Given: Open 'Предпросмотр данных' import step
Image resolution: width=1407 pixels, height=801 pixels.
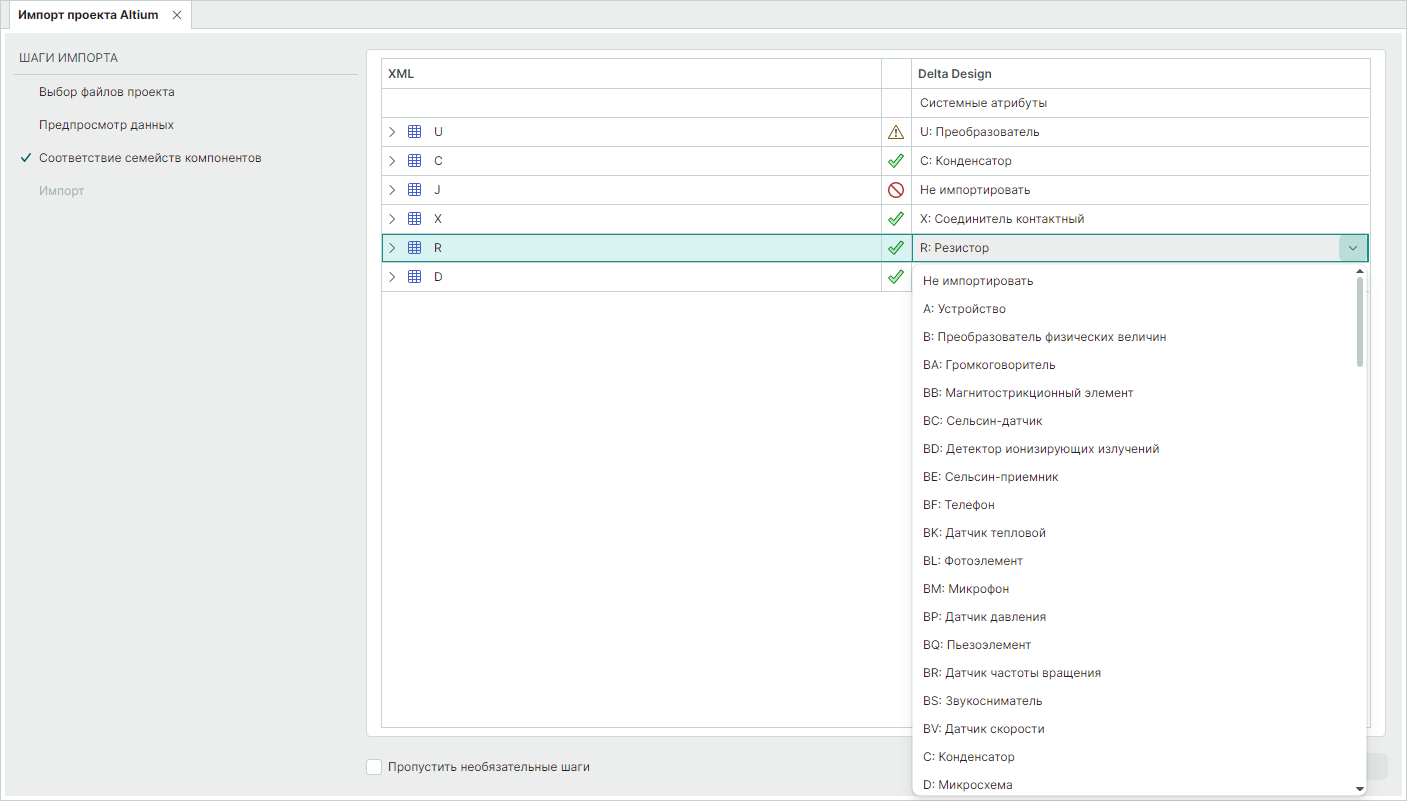Looking at the screenshot, I should click(106, 125).
